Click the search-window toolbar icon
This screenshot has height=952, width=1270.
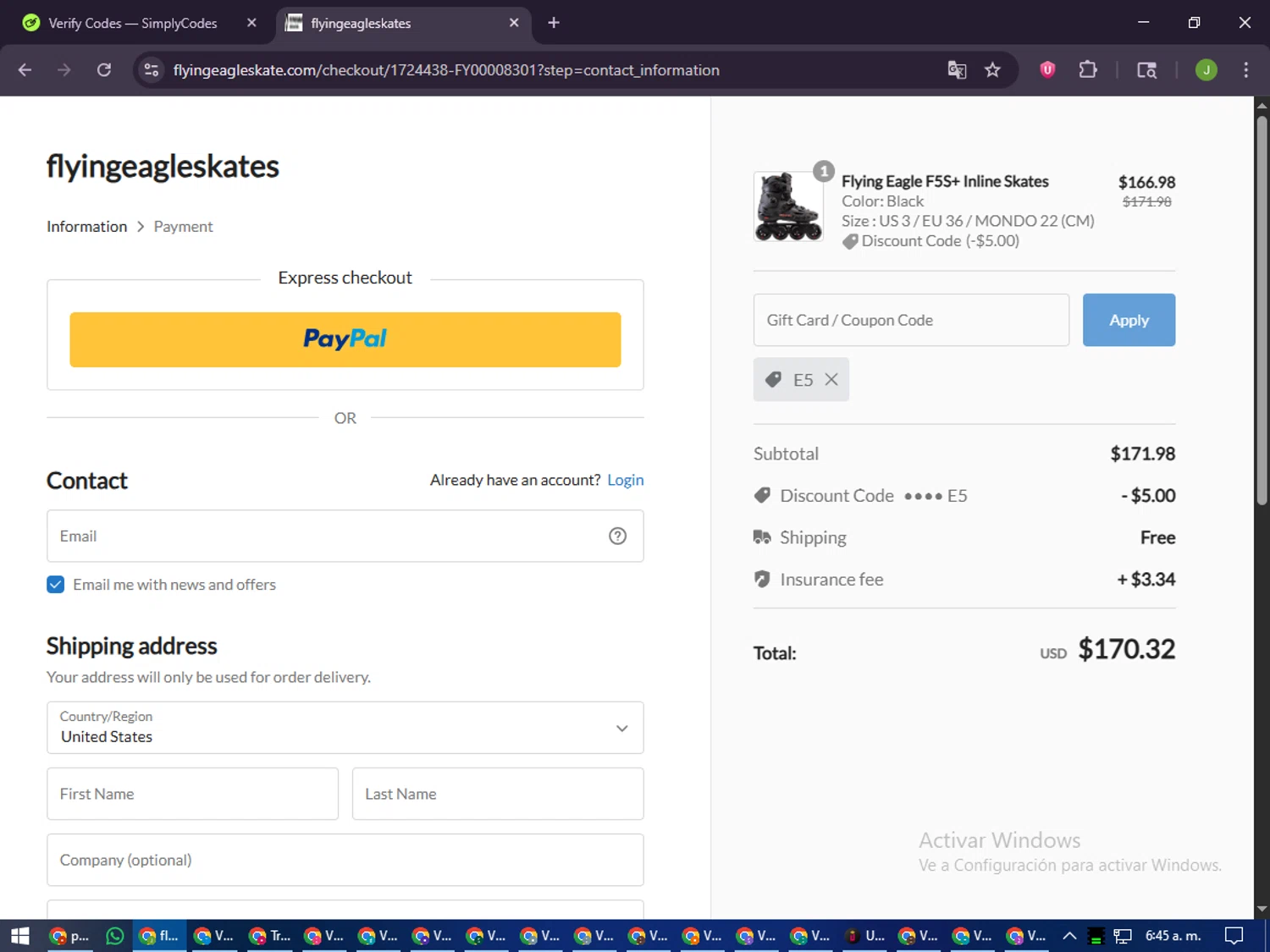1146,70
